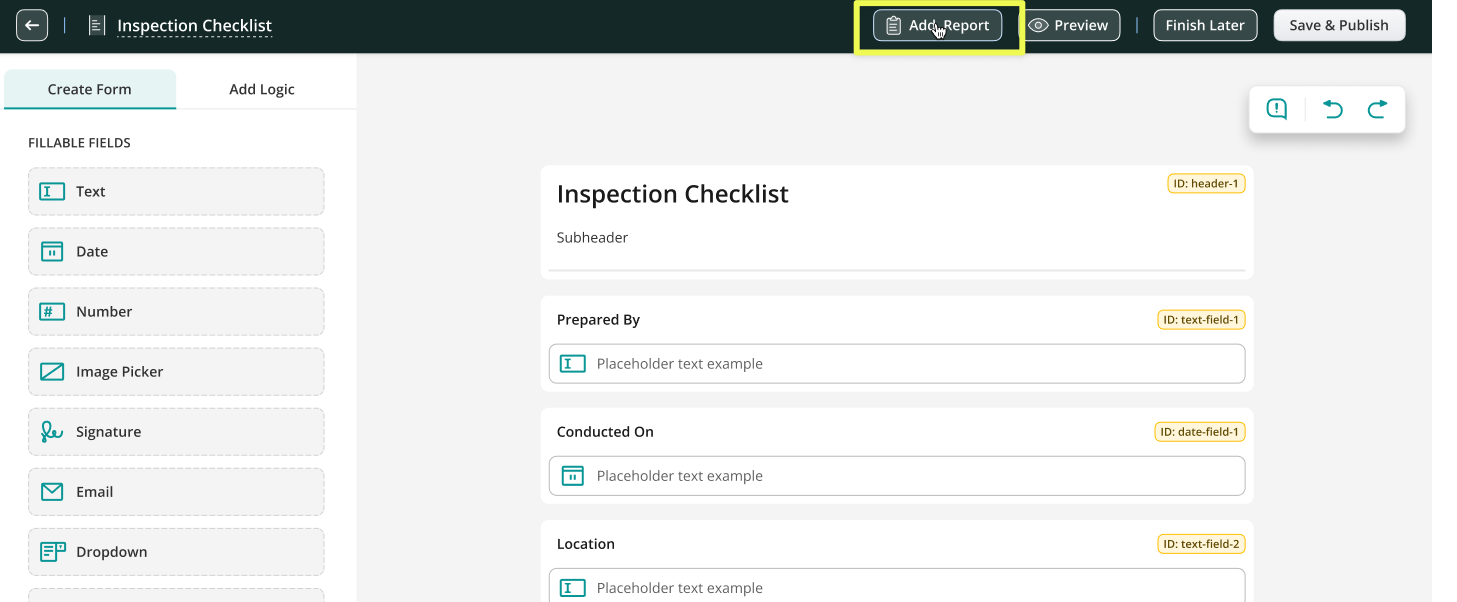
Task: Add a Date field from sidebar
Action: (x=176, y=252)
